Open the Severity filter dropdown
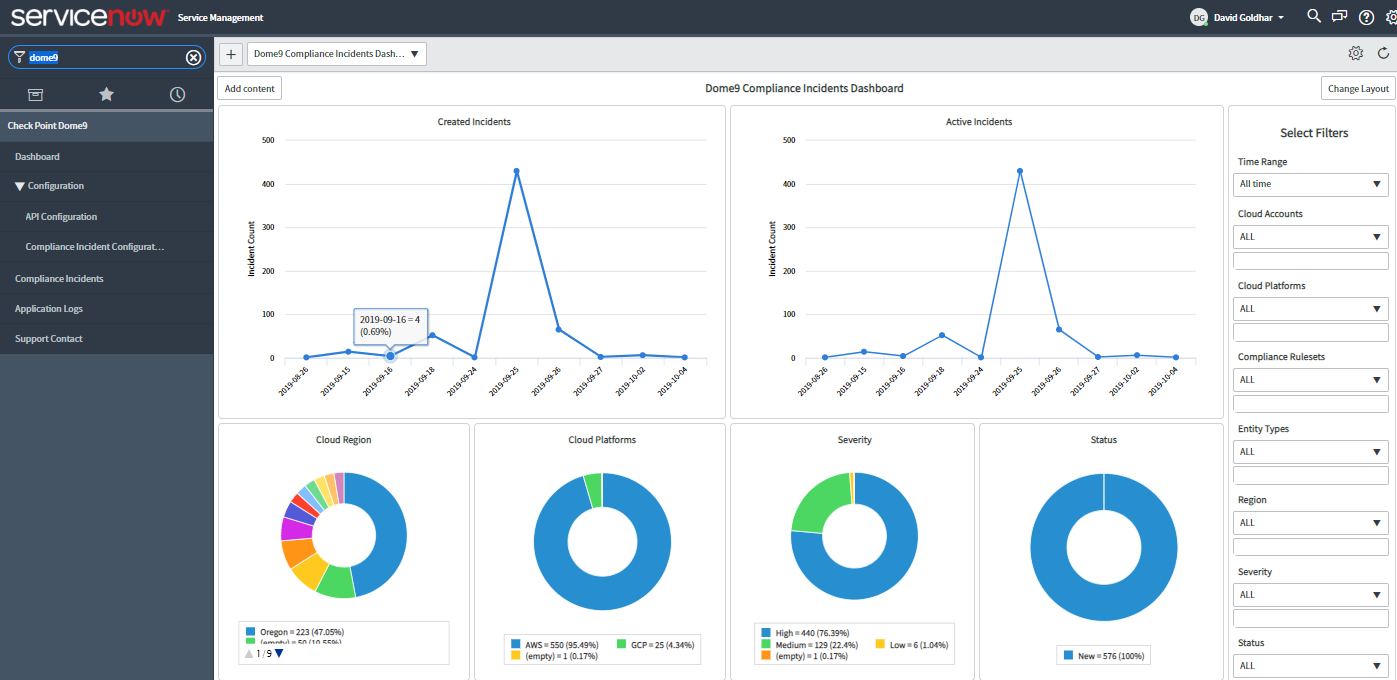The image size is (1397, 680). [x=1311, y=595]
